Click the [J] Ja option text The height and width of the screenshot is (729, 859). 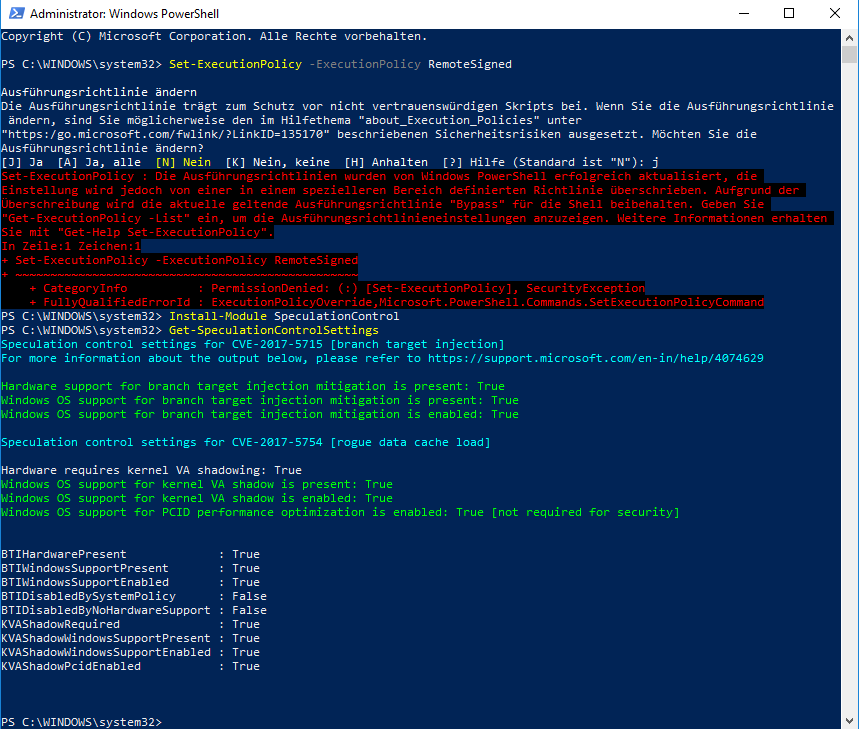22,162
